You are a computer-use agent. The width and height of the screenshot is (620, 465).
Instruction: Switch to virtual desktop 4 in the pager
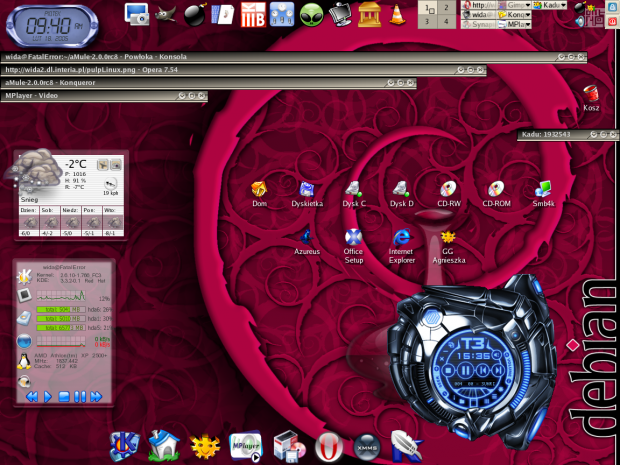(446, 21)
